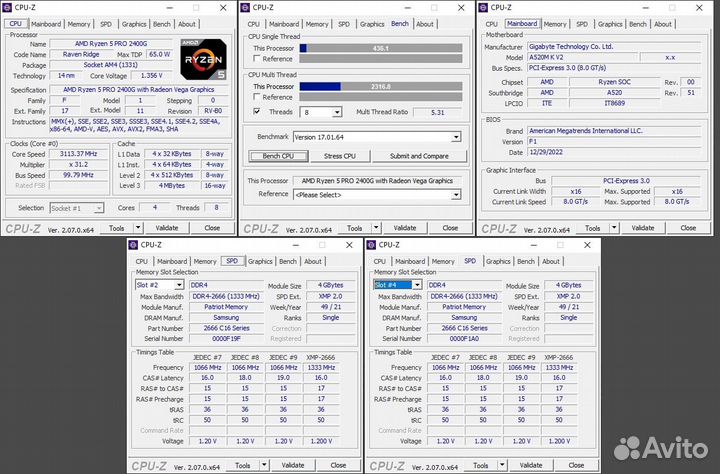Image resolution: width=720 pixels, height=474 pixels.
Task: Click Tools button in the Bench window
Action: coord(354,228)
